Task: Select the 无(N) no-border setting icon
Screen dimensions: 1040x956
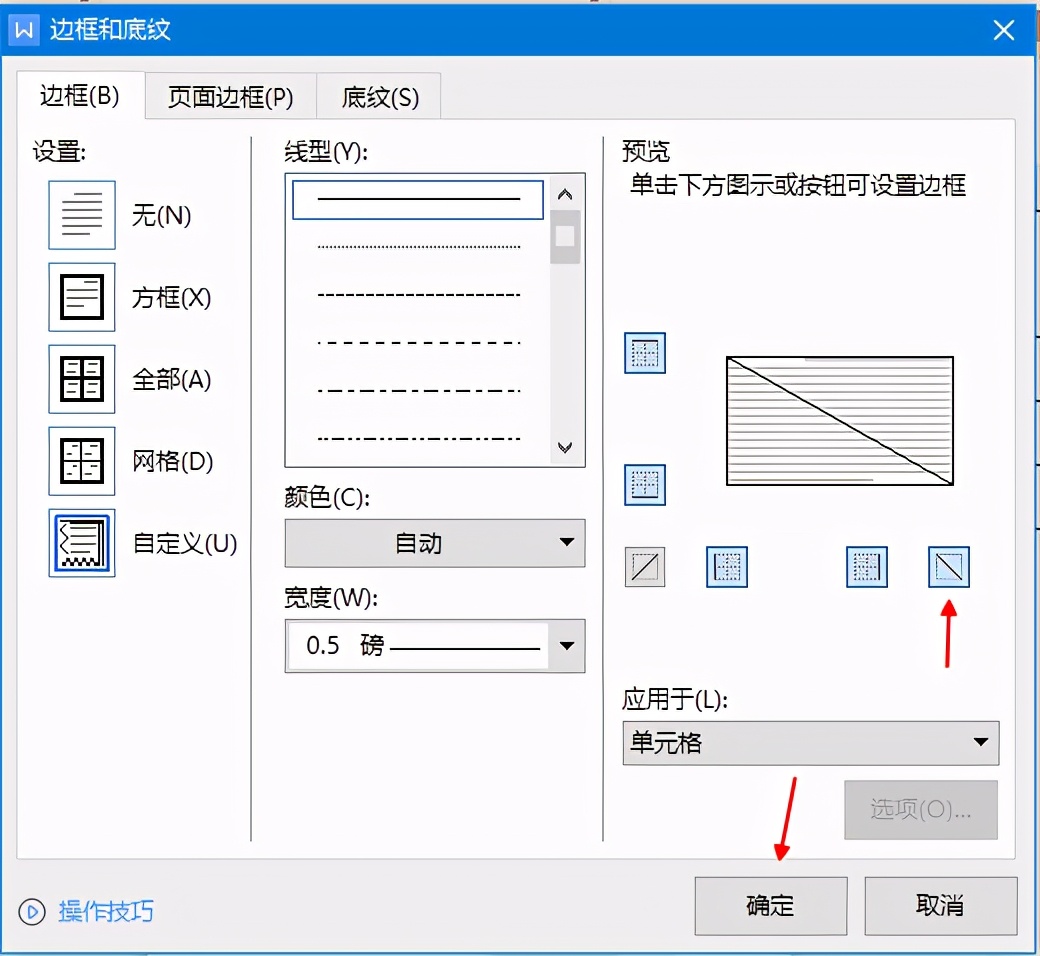Action: pyautogui.click(x=81, y=214)
